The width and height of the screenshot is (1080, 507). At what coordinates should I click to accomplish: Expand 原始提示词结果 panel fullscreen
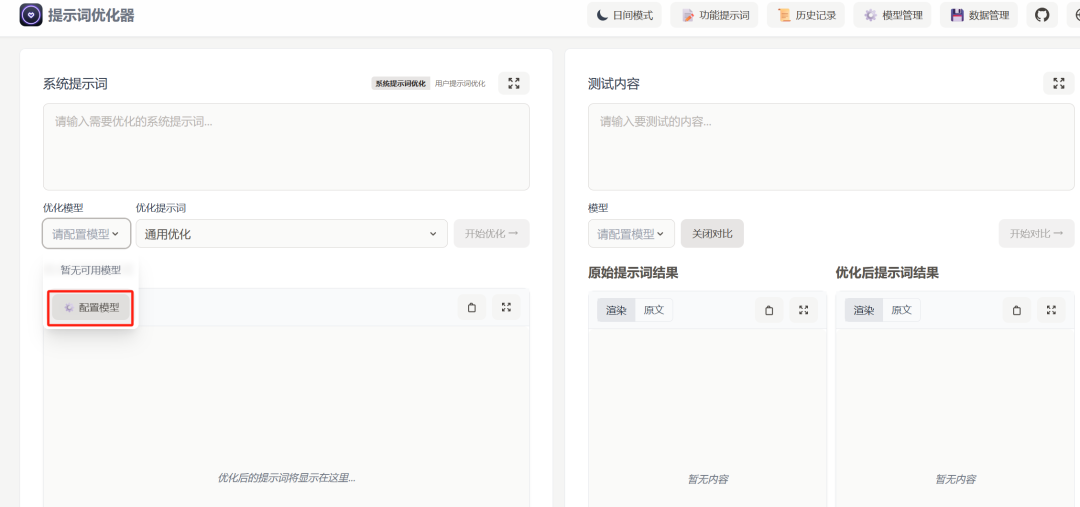point(804,310)
